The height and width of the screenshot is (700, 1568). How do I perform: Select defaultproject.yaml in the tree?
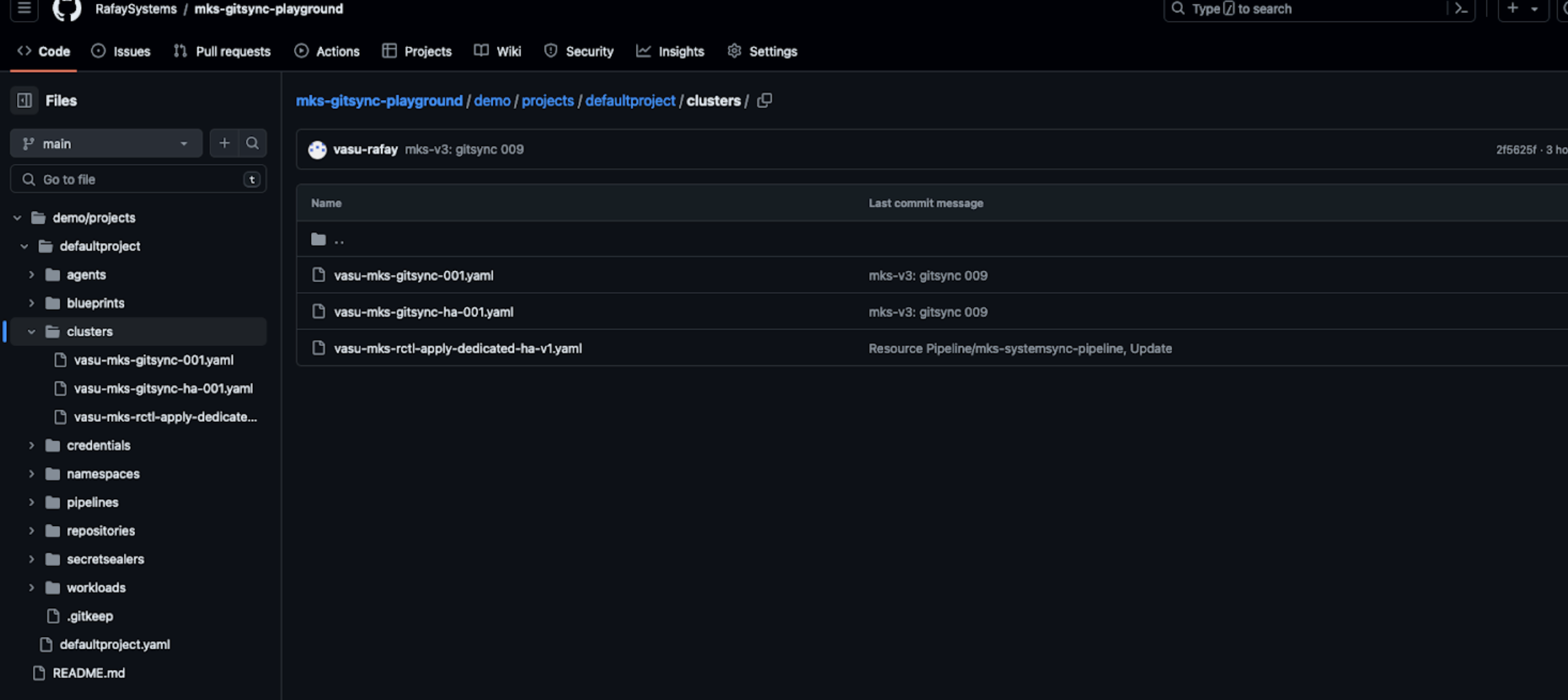click(114, 645)
